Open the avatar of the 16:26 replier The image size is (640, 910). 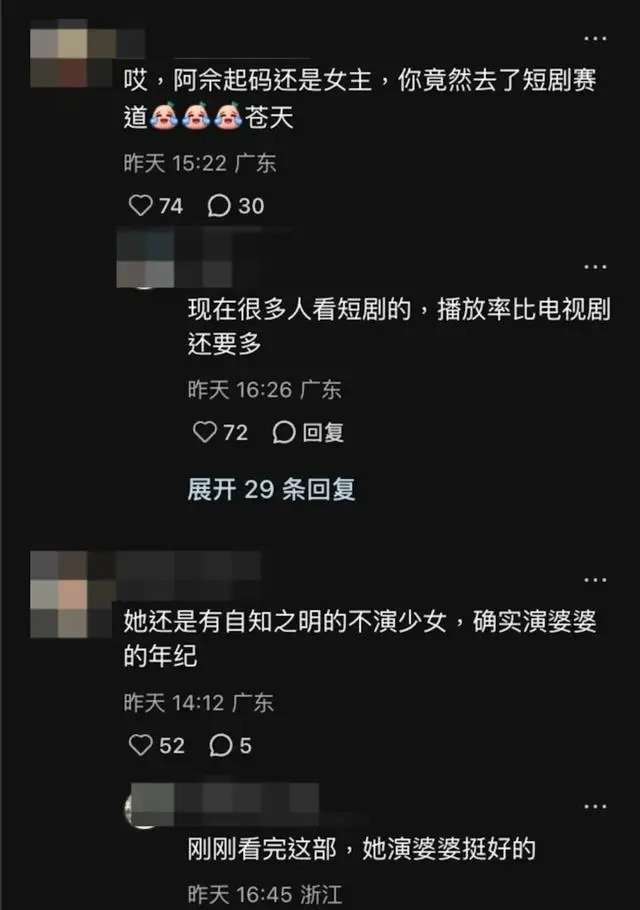click(x=145, y=259)
